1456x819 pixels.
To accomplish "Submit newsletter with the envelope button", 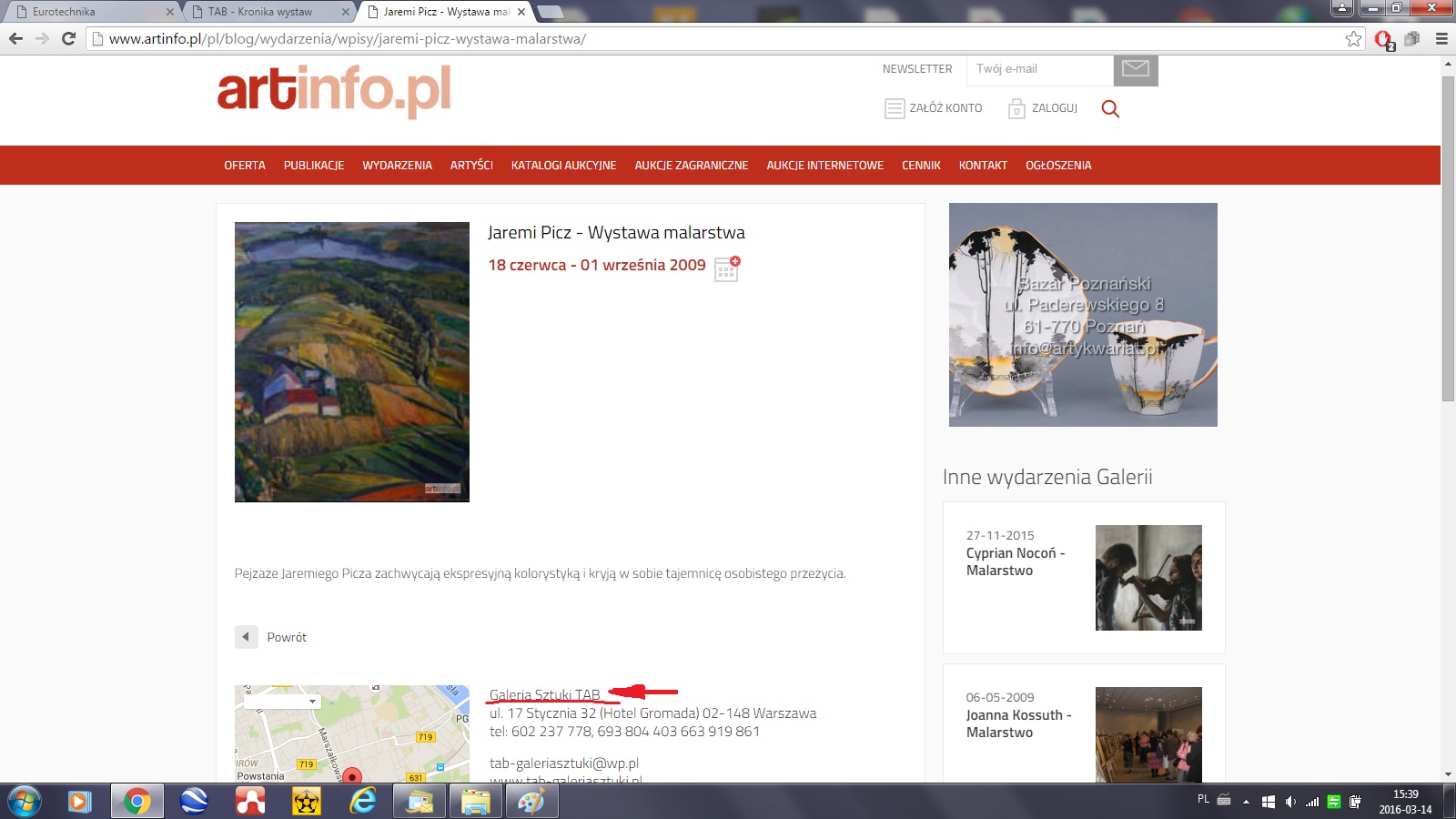I will (1136, 69).
